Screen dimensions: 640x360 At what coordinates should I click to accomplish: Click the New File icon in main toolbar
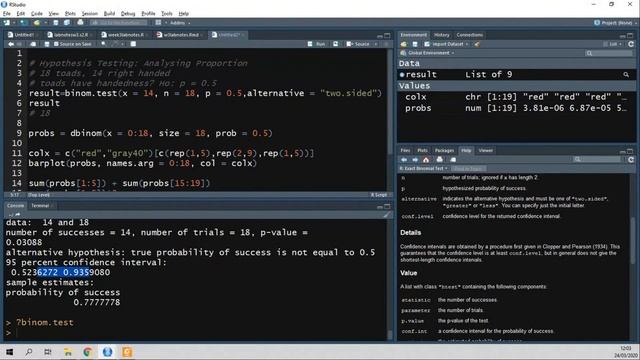pyautogui.click(x=7, y=23)
